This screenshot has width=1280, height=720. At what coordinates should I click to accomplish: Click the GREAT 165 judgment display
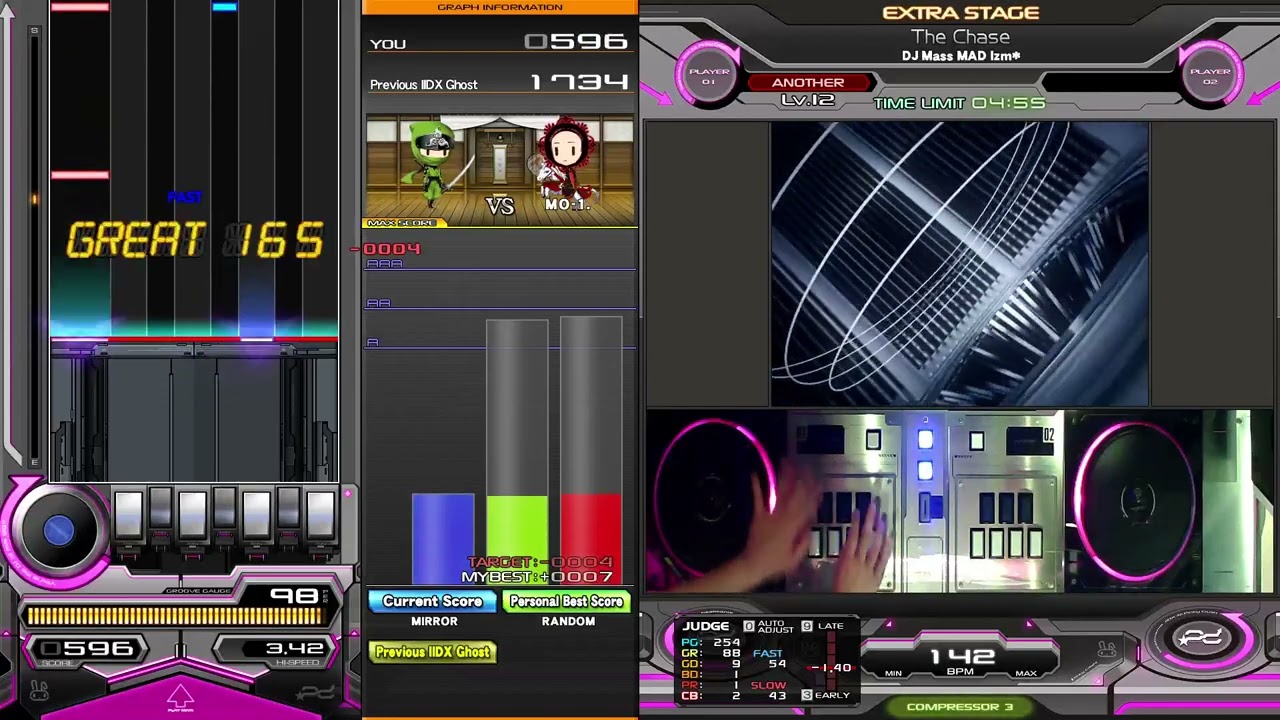coord(195,241)
